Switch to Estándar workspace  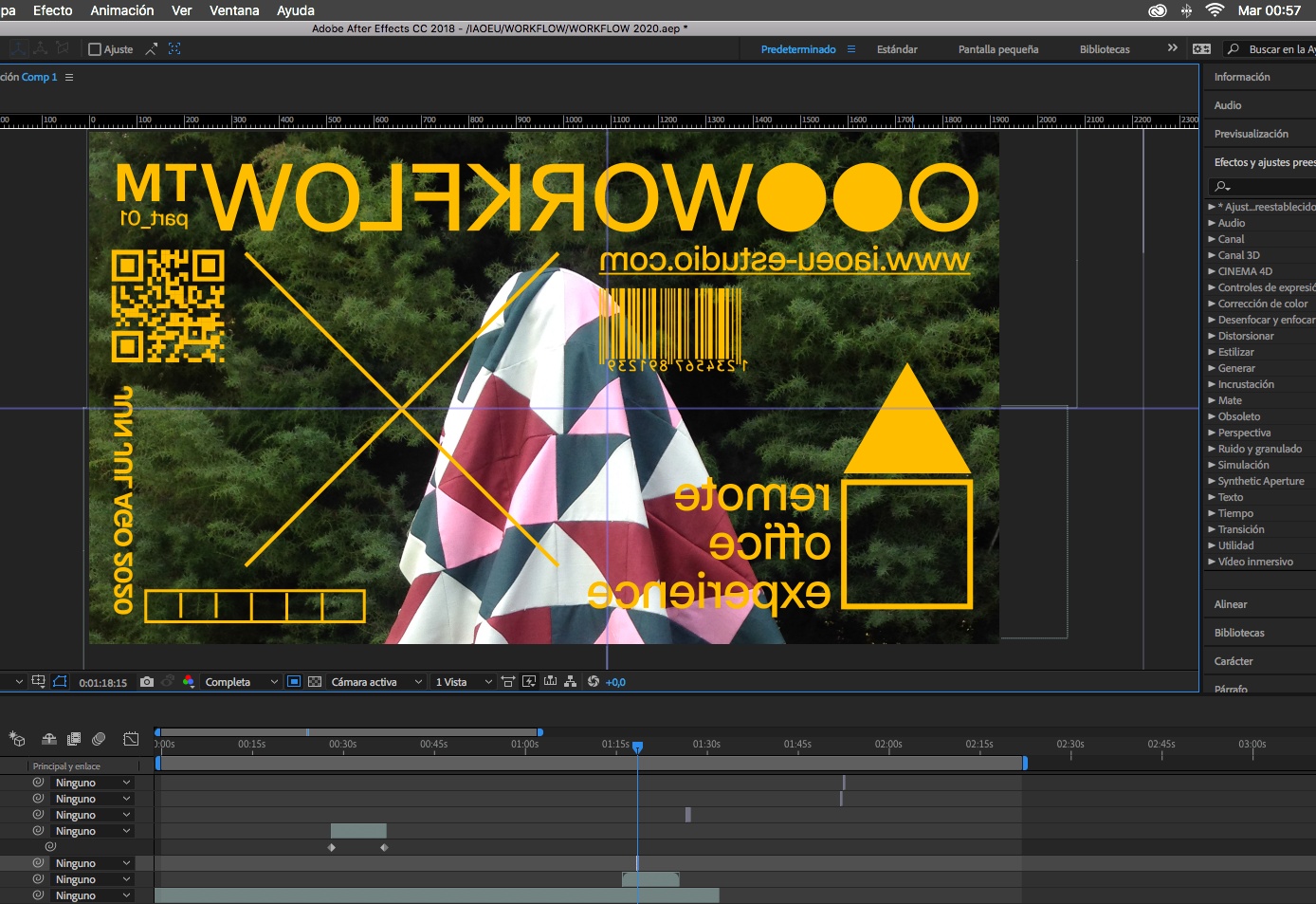[897, 49]
